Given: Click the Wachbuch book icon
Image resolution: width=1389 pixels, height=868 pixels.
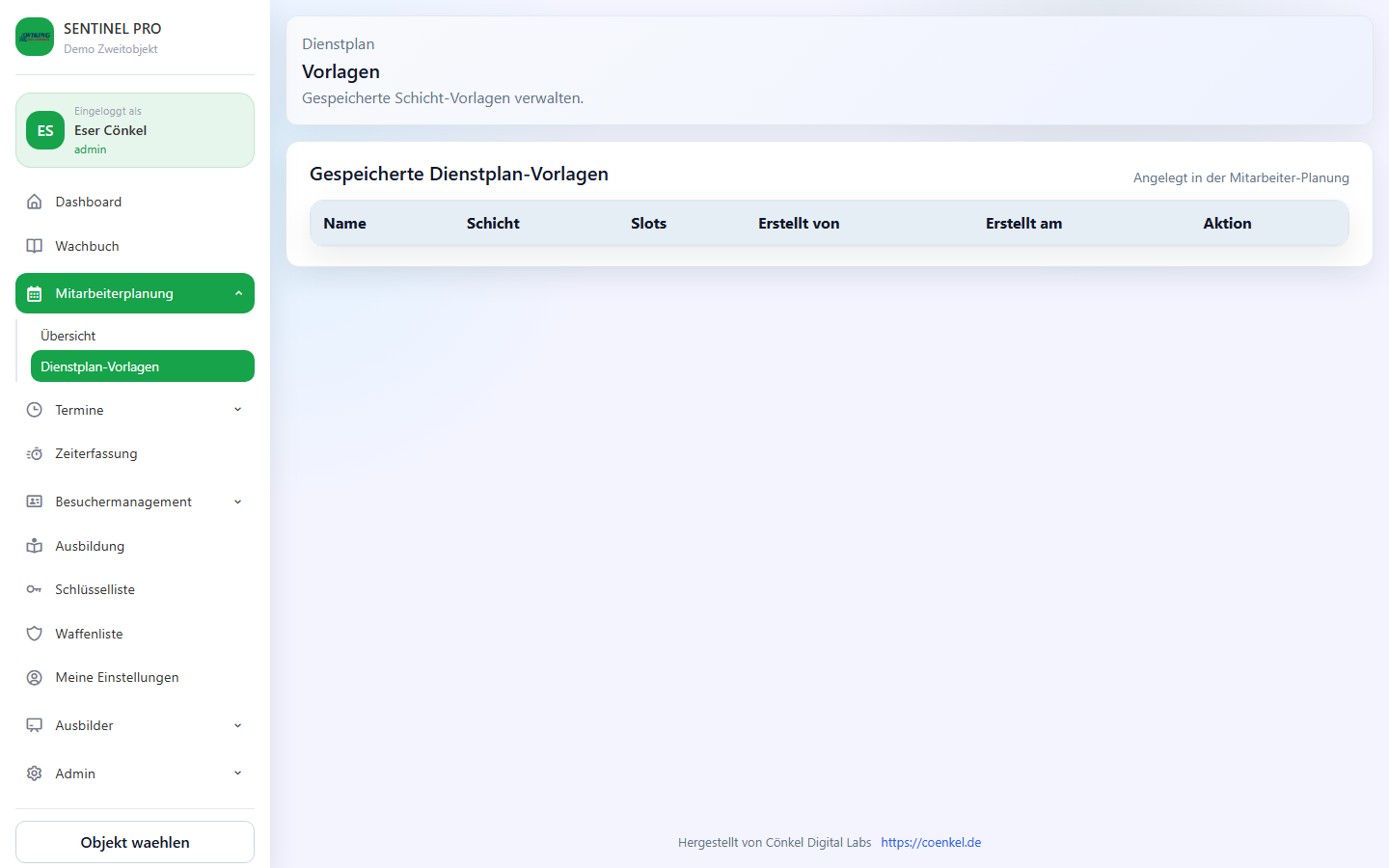Looking at the screenshot, I should click(x=34, y=246).
